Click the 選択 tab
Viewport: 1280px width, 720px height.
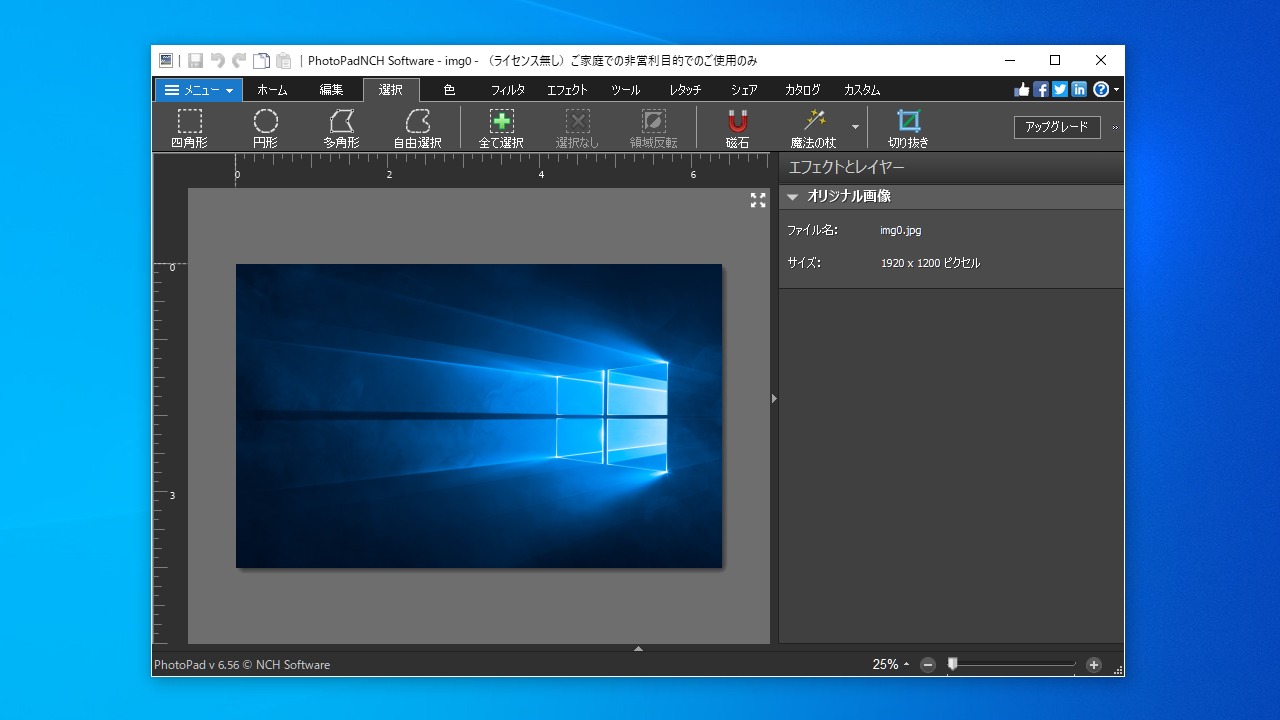[x=391, y=90]
